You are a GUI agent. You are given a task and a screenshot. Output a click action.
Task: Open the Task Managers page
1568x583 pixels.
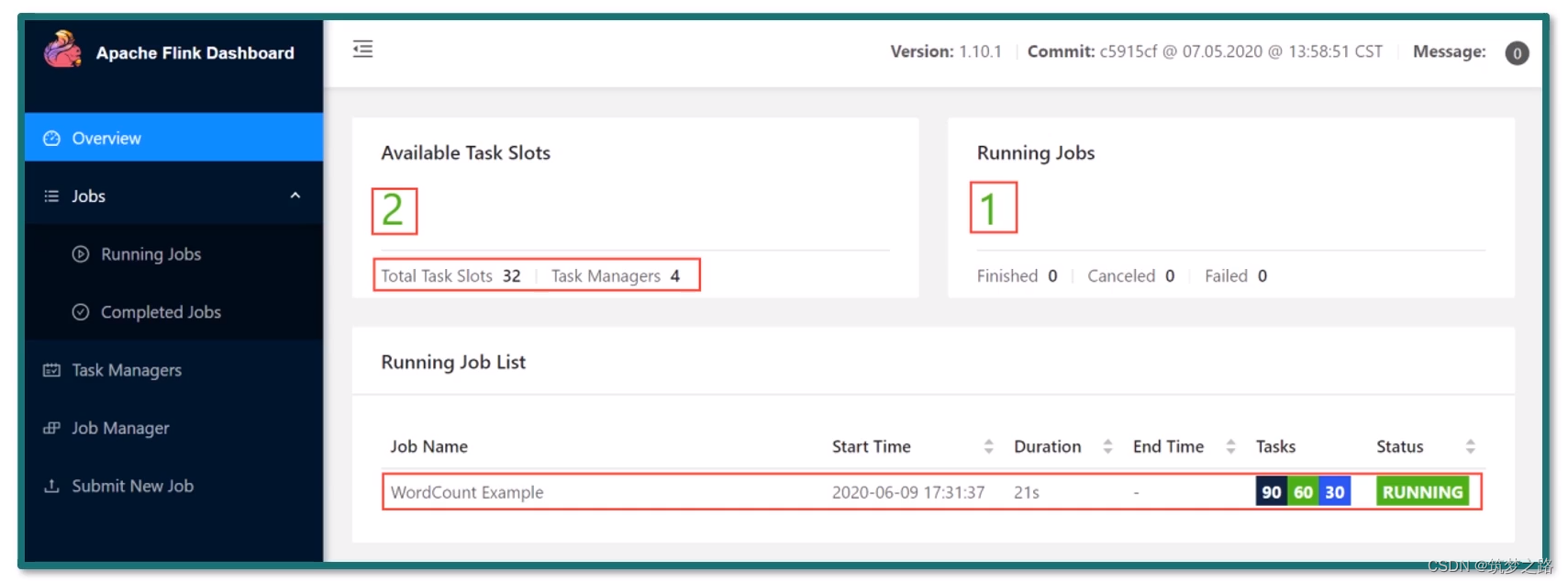coord(174,370)
